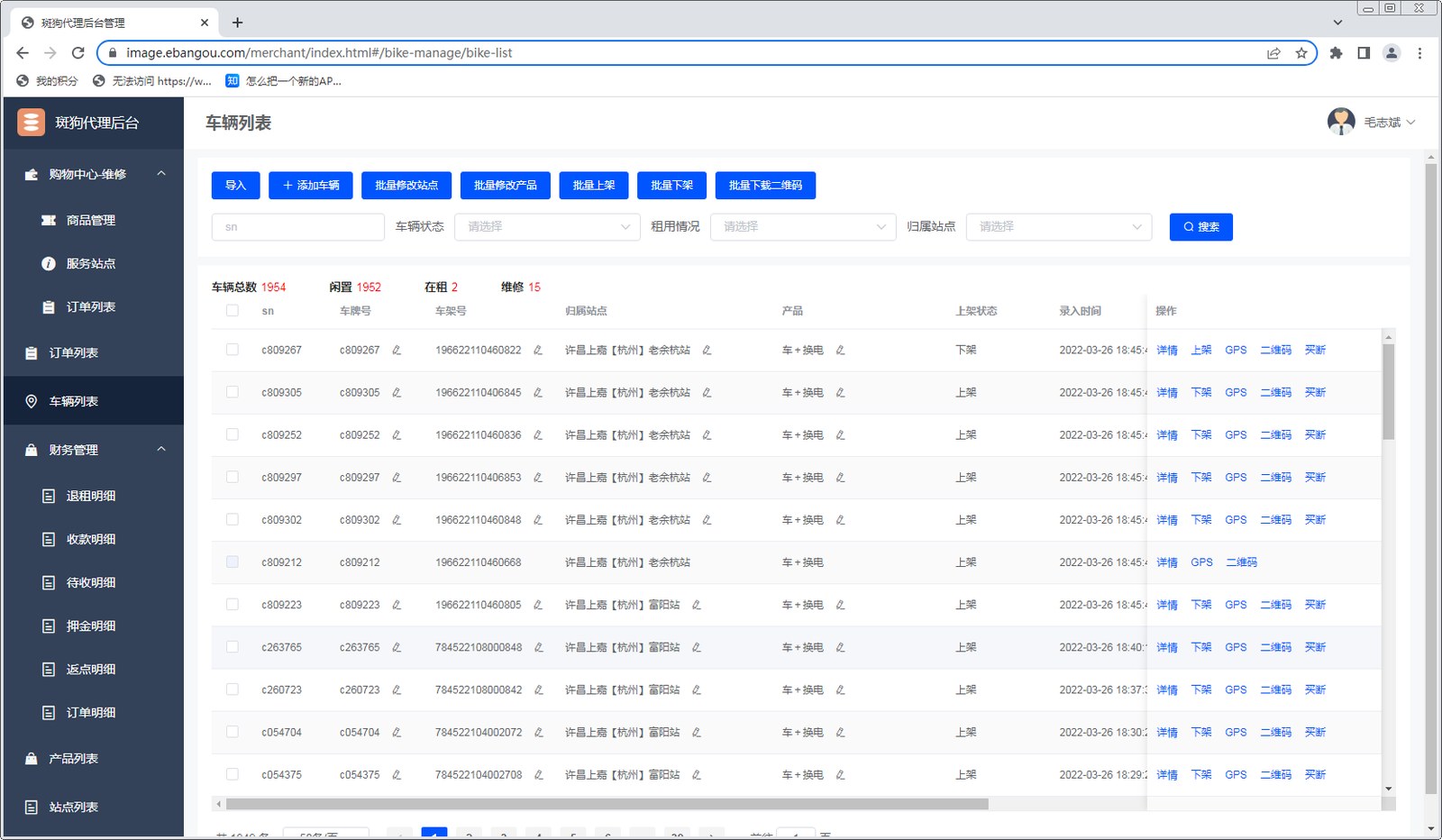Image resolution: width=1442 pixels, height=840 pixels.
Task: Open browser side panel icon
Action: coord(1364,53)
